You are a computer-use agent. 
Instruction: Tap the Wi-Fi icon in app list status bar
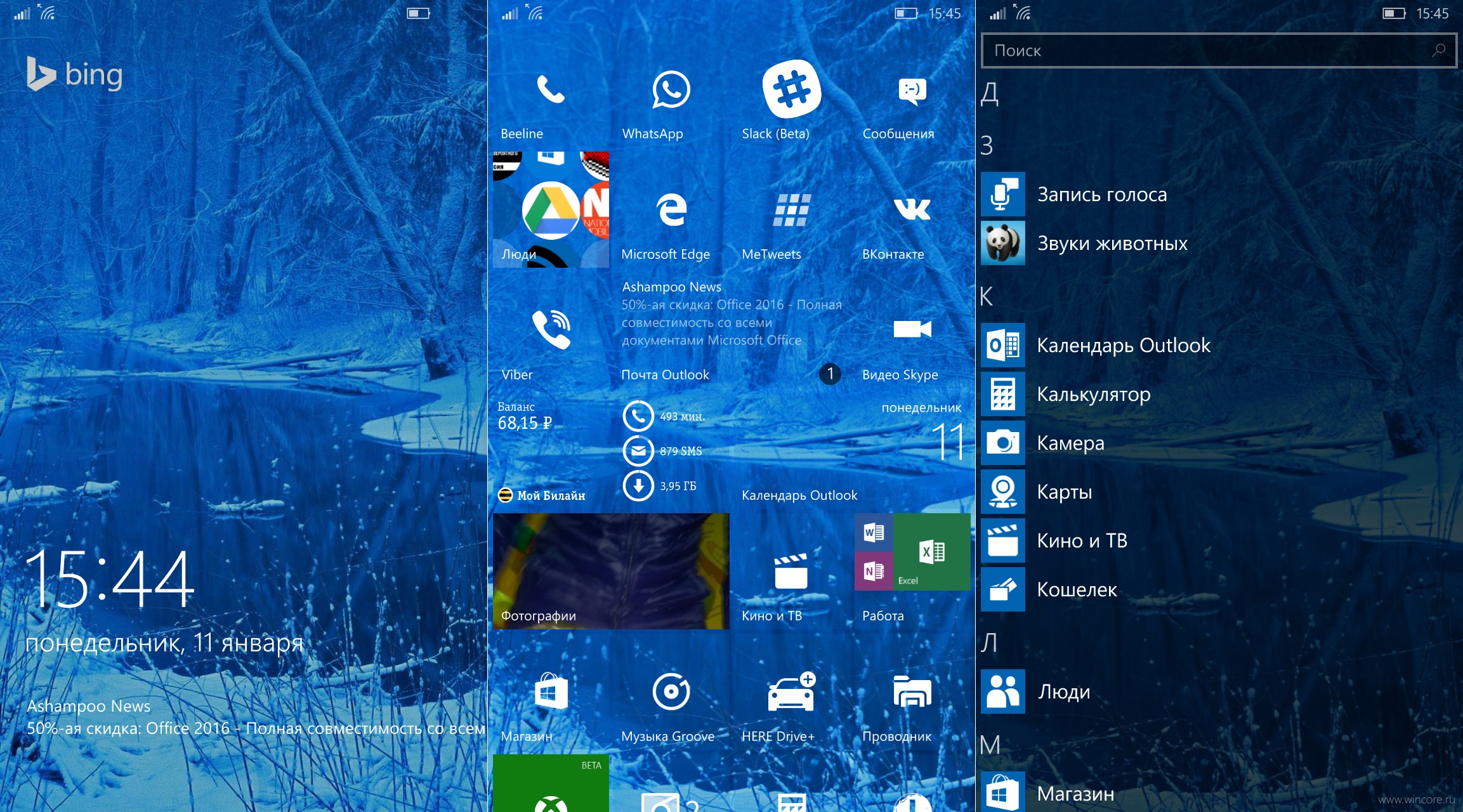coord(1023,12)
